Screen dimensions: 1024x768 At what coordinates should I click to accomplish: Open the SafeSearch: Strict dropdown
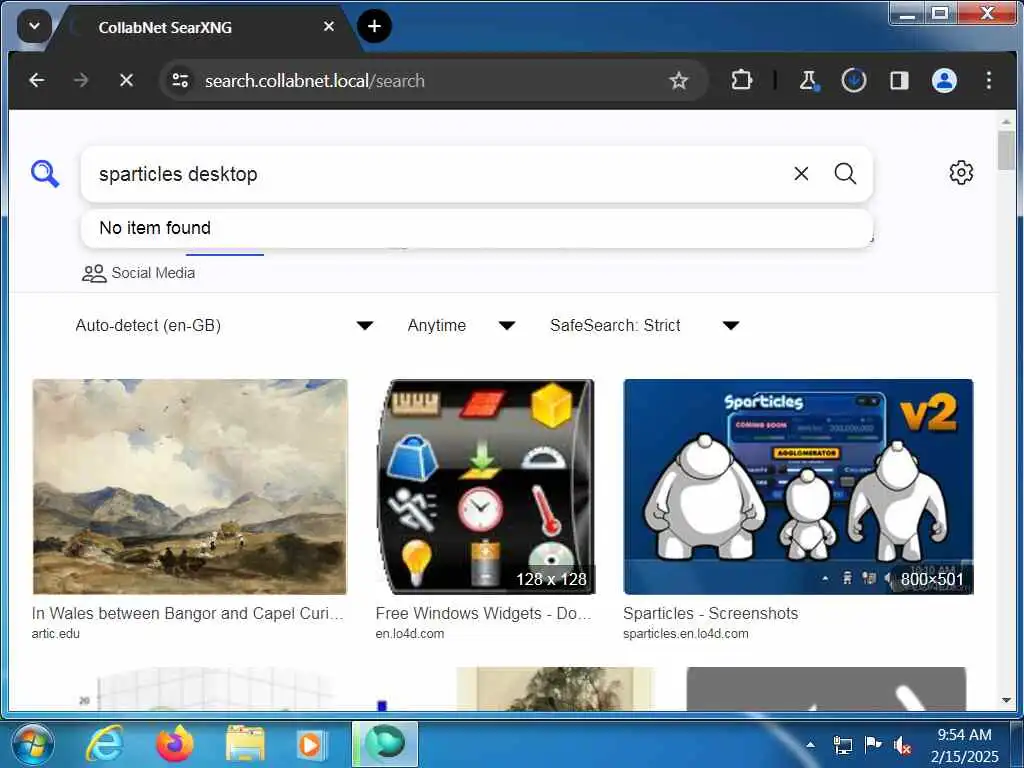pos(644,325)
